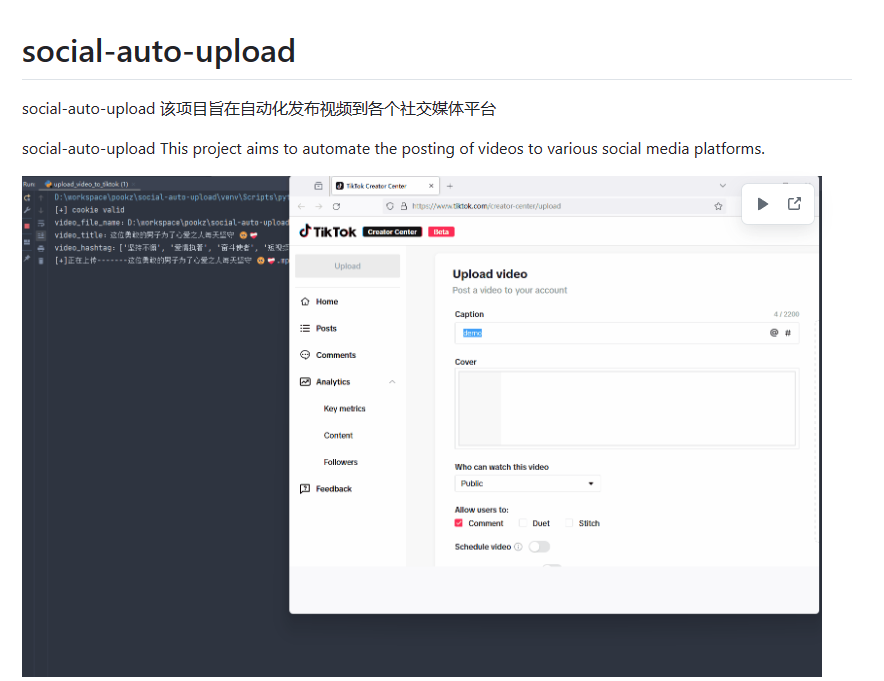
Task: Insert hashtag with # icon in caption
Action: [x=788, y=333]
